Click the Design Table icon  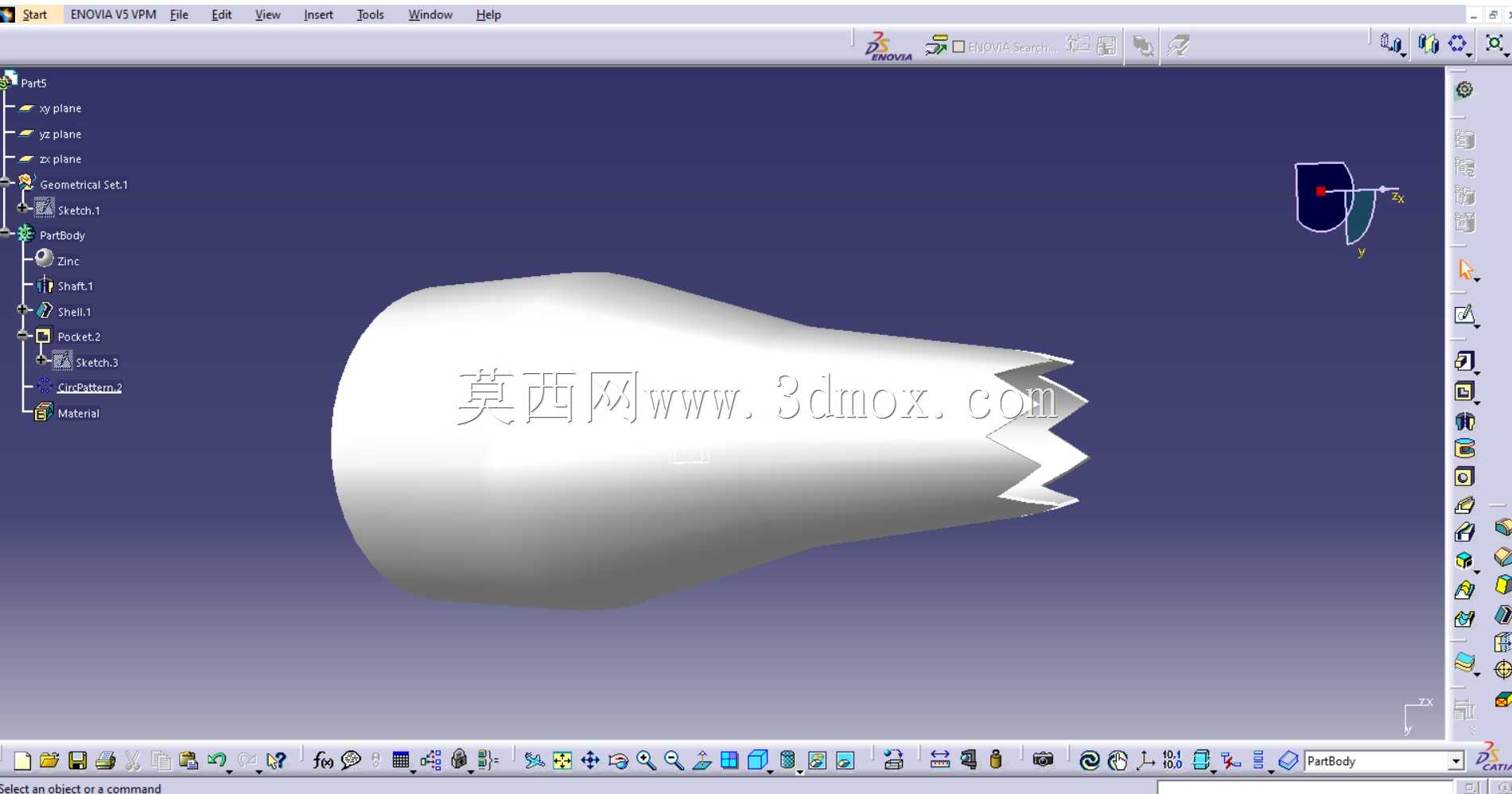click(x=401, y=761)
